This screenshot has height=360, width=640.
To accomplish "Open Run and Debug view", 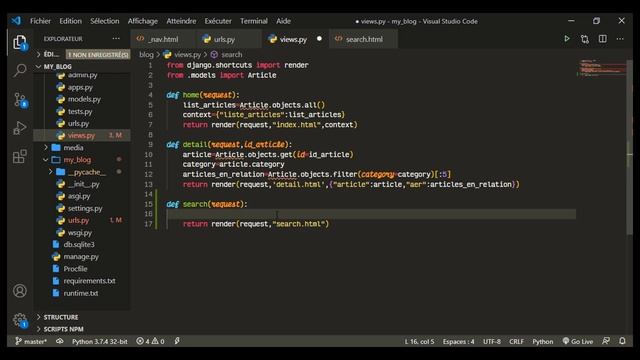I will tap(20, 128).
